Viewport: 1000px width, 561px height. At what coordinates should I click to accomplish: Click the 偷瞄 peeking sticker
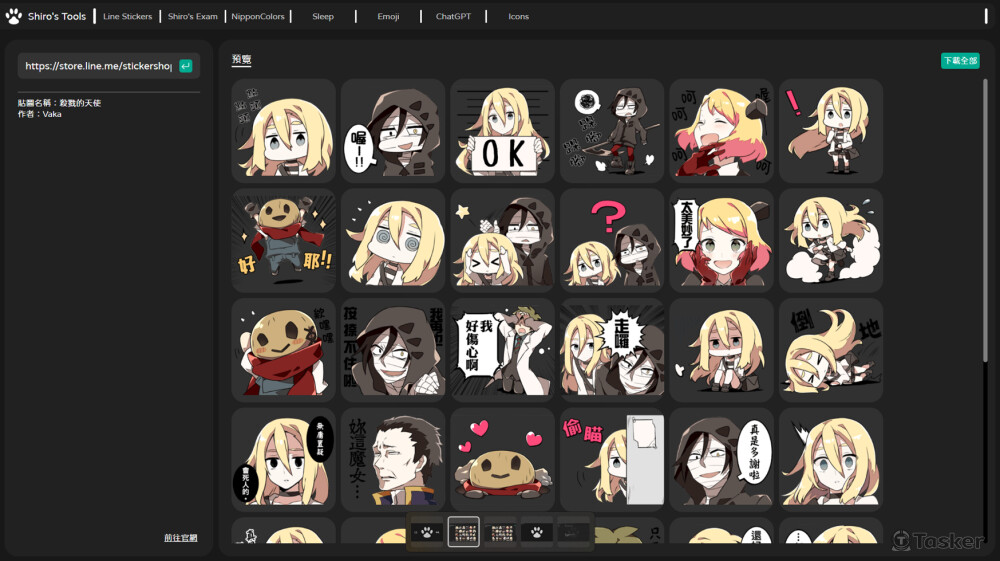[611, 459]
